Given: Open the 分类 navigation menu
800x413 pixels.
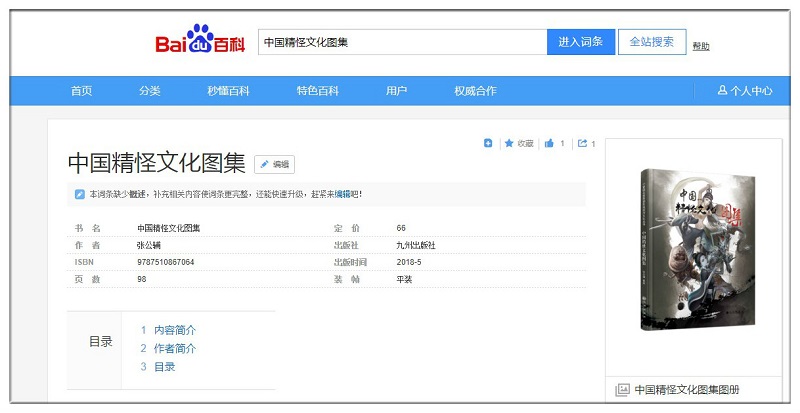Looking at the screenshot, I should (x=150, y=91).
